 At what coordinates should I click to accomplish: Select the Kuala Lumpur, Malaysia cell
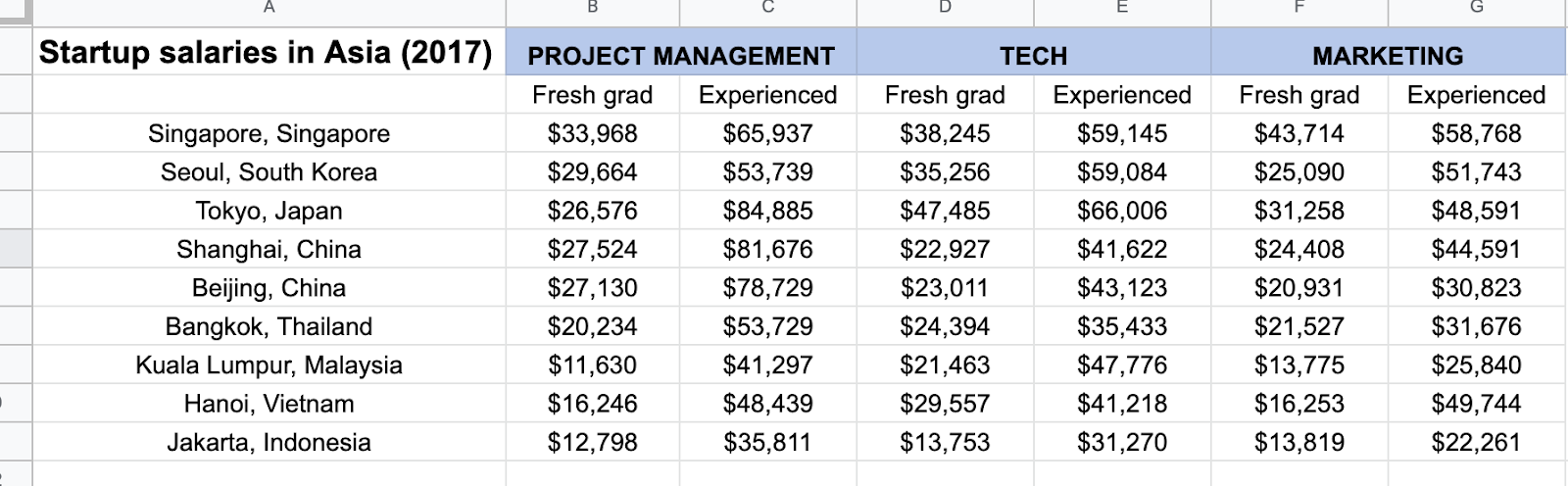pos(269,364)
